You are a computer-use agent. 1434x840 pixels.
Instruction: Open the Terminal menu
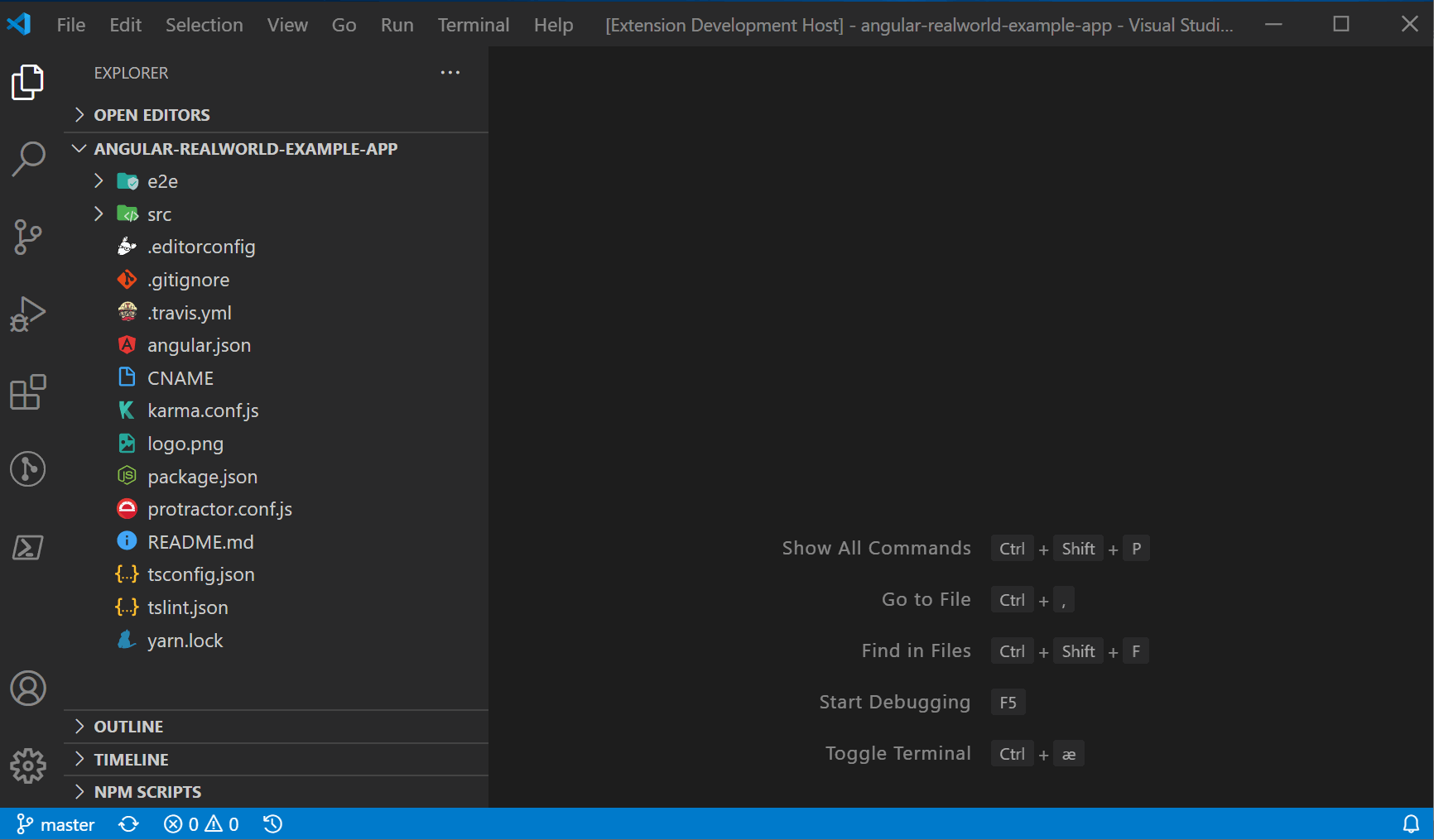(x=474, y=25)
